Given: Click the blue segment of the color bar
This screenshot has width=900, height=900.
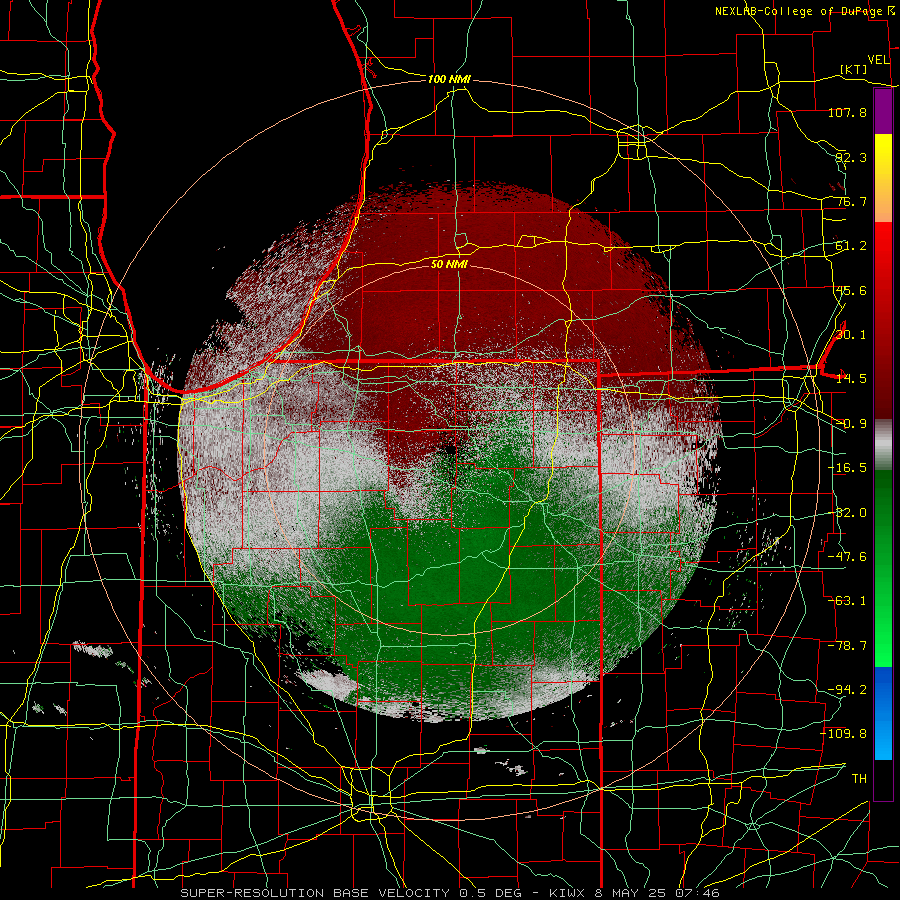Looking at the screenshot, I should 883,713.
